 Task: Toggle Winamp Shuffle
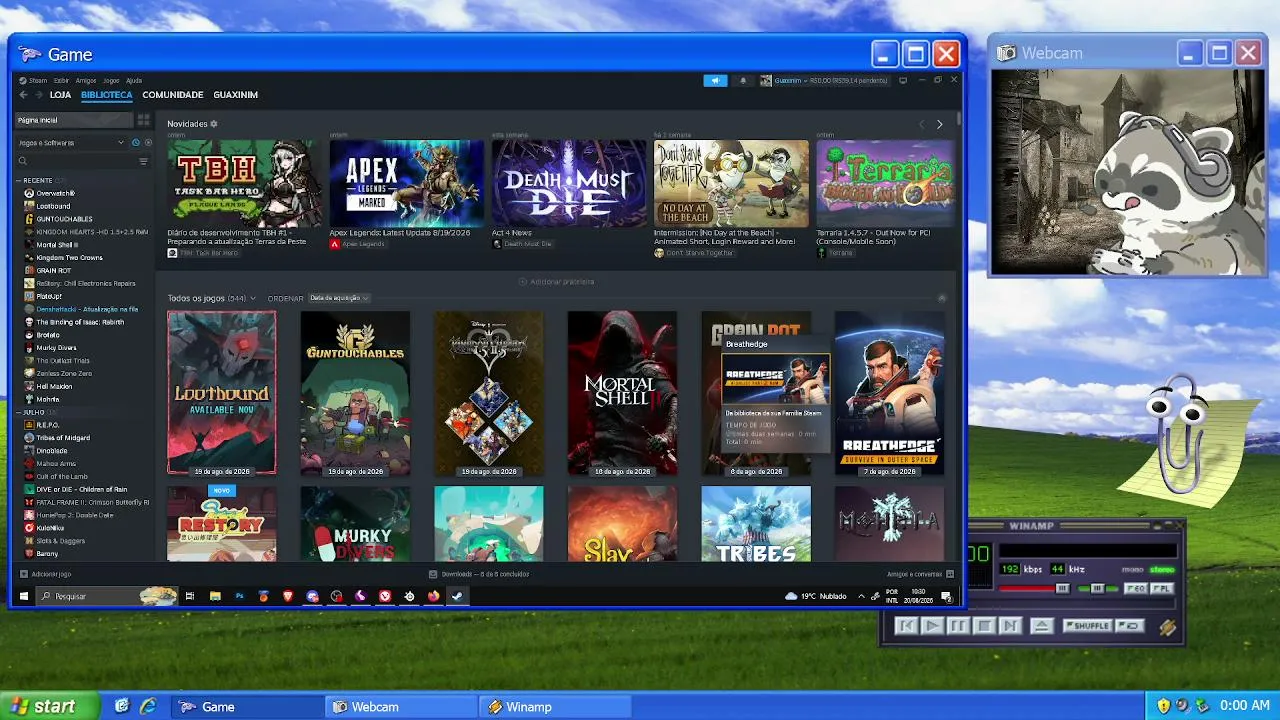(x=1087, y=626)
